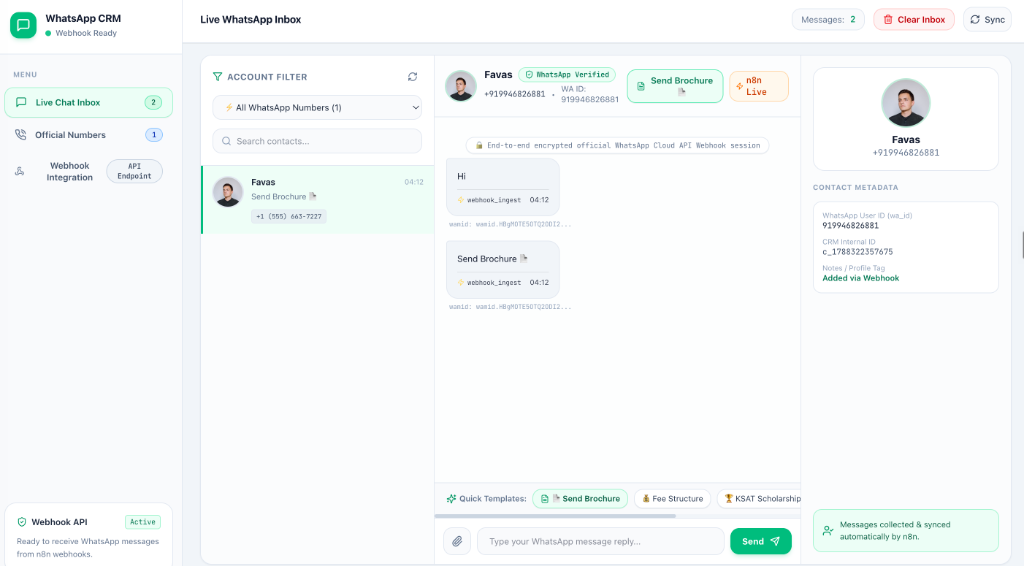Select the Favas conversation in contact list
Viewport: 1024px width, 566px height.
[317, 200]
